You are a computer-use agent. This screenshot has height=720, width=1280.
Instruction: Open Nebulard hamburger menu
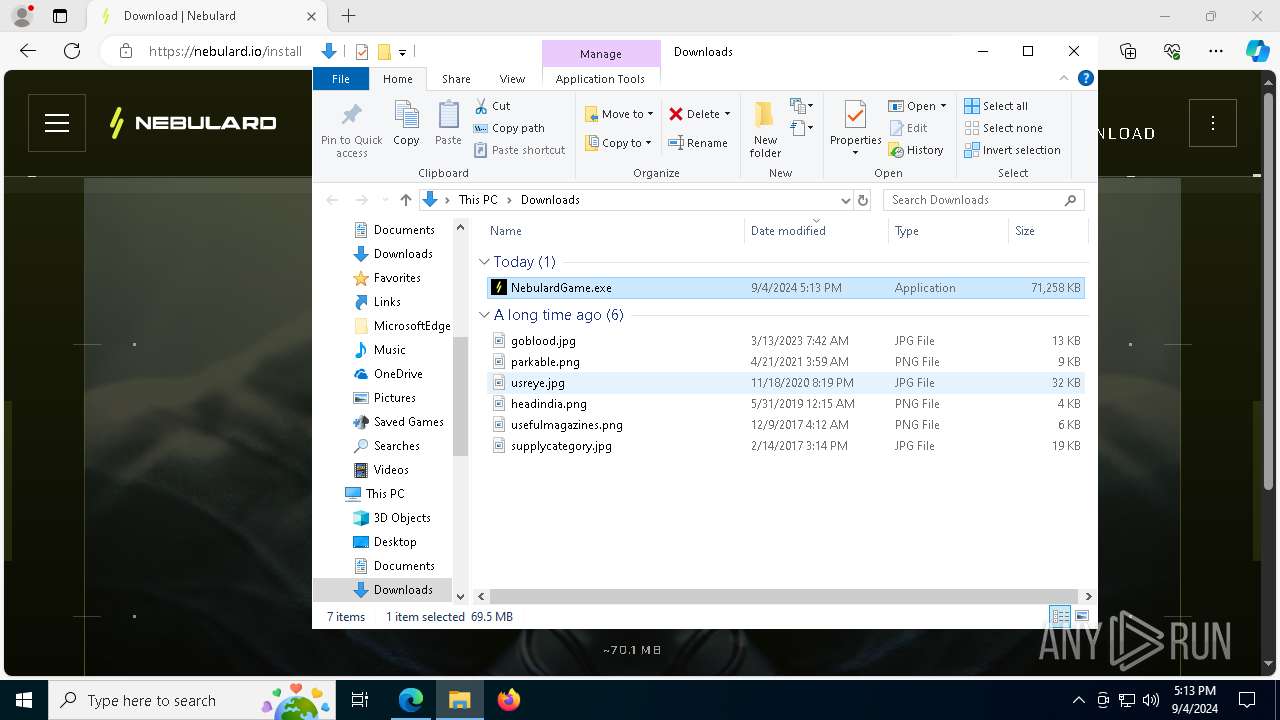57,123
